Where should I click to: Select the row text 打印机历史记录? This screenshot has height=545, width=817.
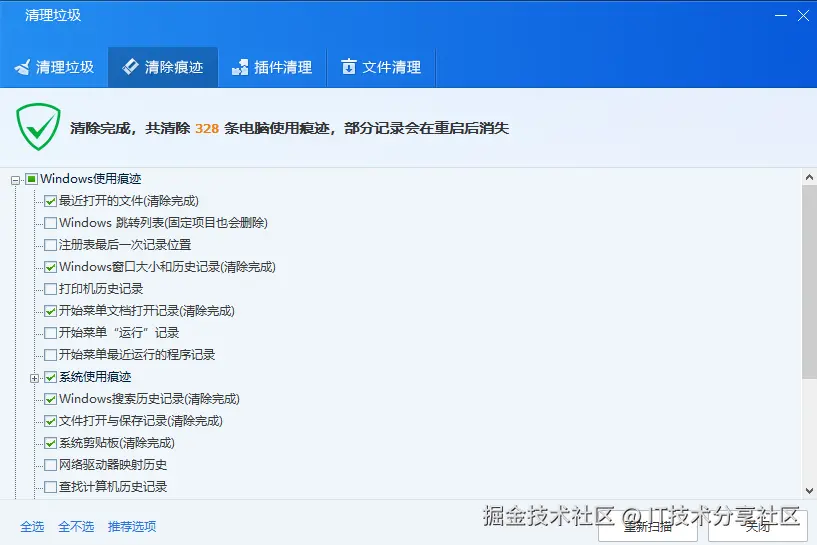point(101,289)
